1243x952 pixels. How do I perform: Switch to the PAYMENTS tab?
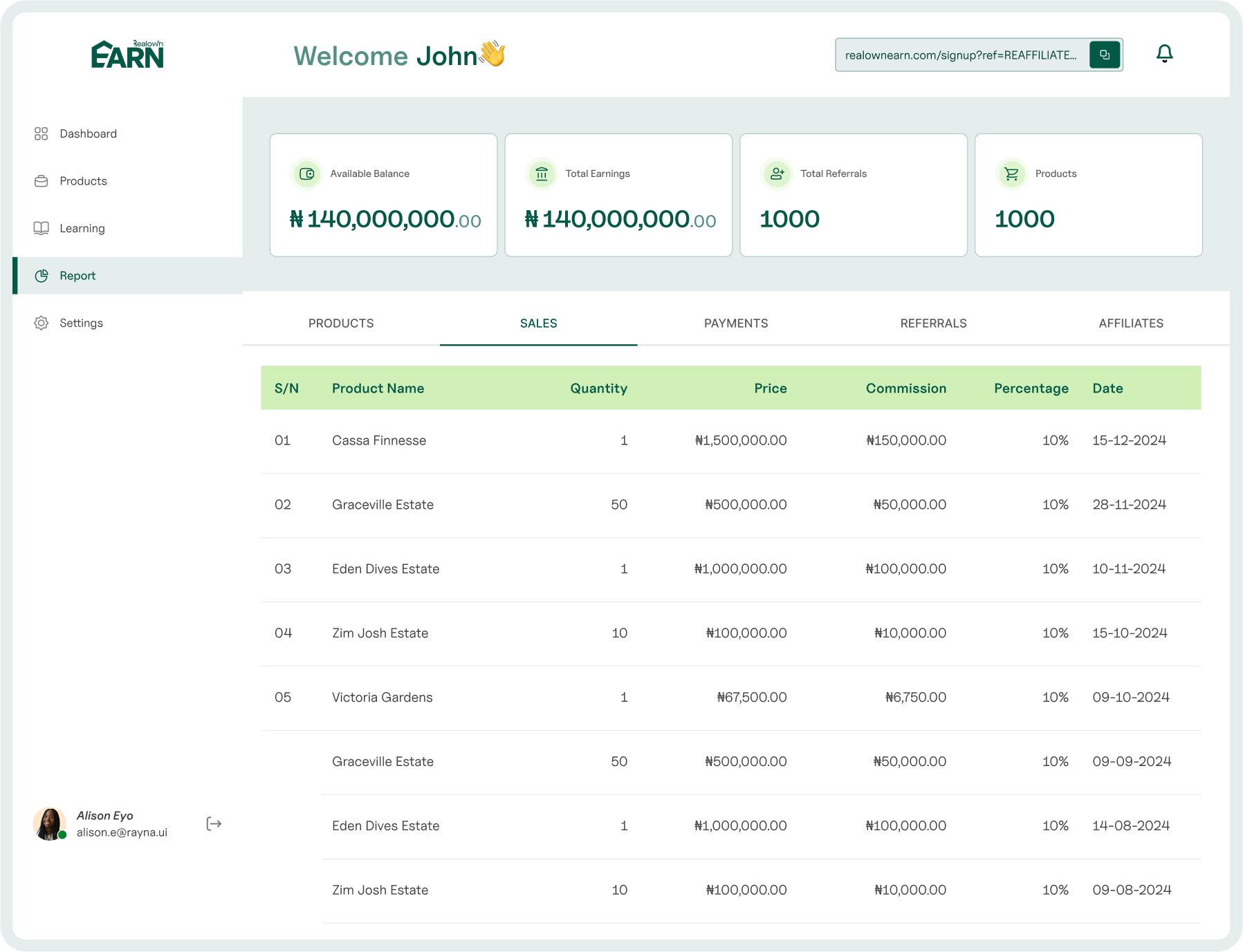pos(735,323)
